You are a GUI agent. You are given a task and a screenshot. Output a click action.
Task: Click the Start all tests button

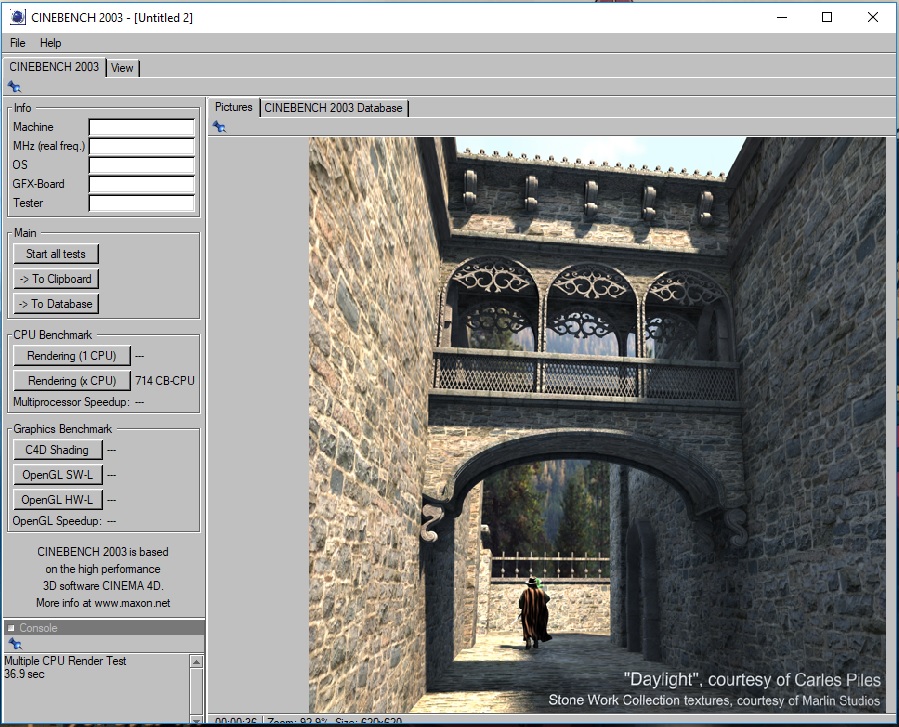[x=56, y=254]
